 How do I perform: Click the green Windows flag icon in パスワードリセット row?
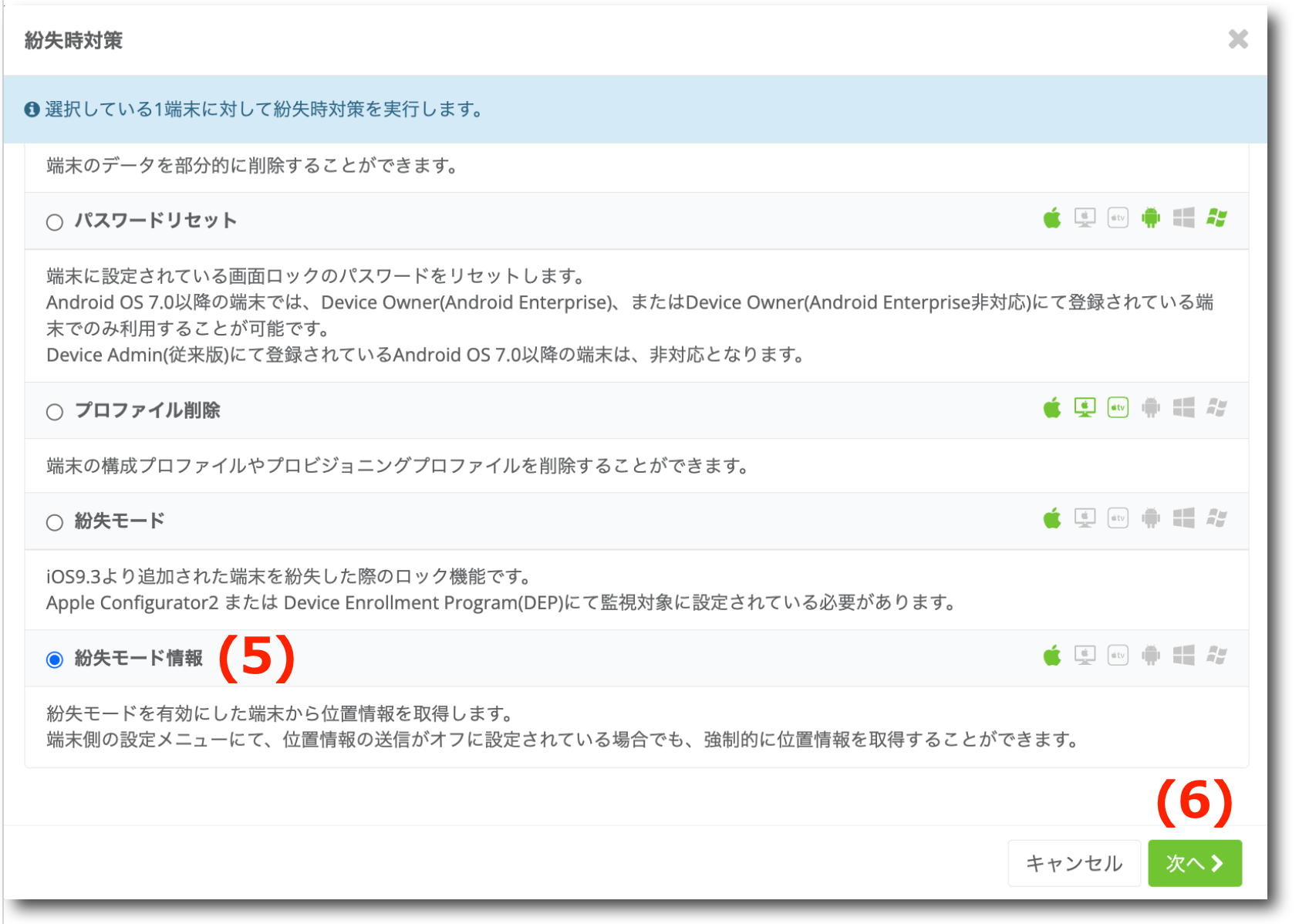[1216, 218]
